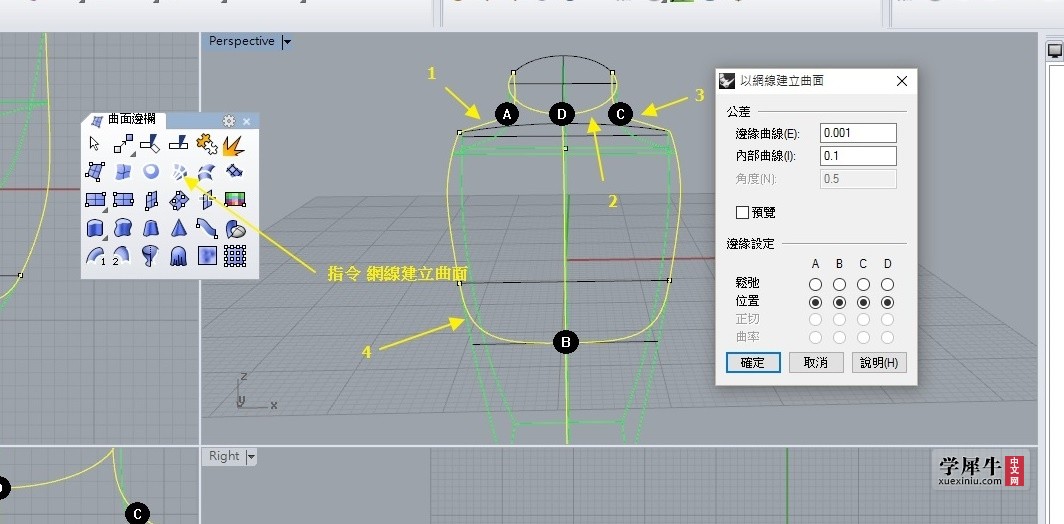Open help via 說明(H) button
This screenshot has height=524, width=1064.
(x=879, y=362)
